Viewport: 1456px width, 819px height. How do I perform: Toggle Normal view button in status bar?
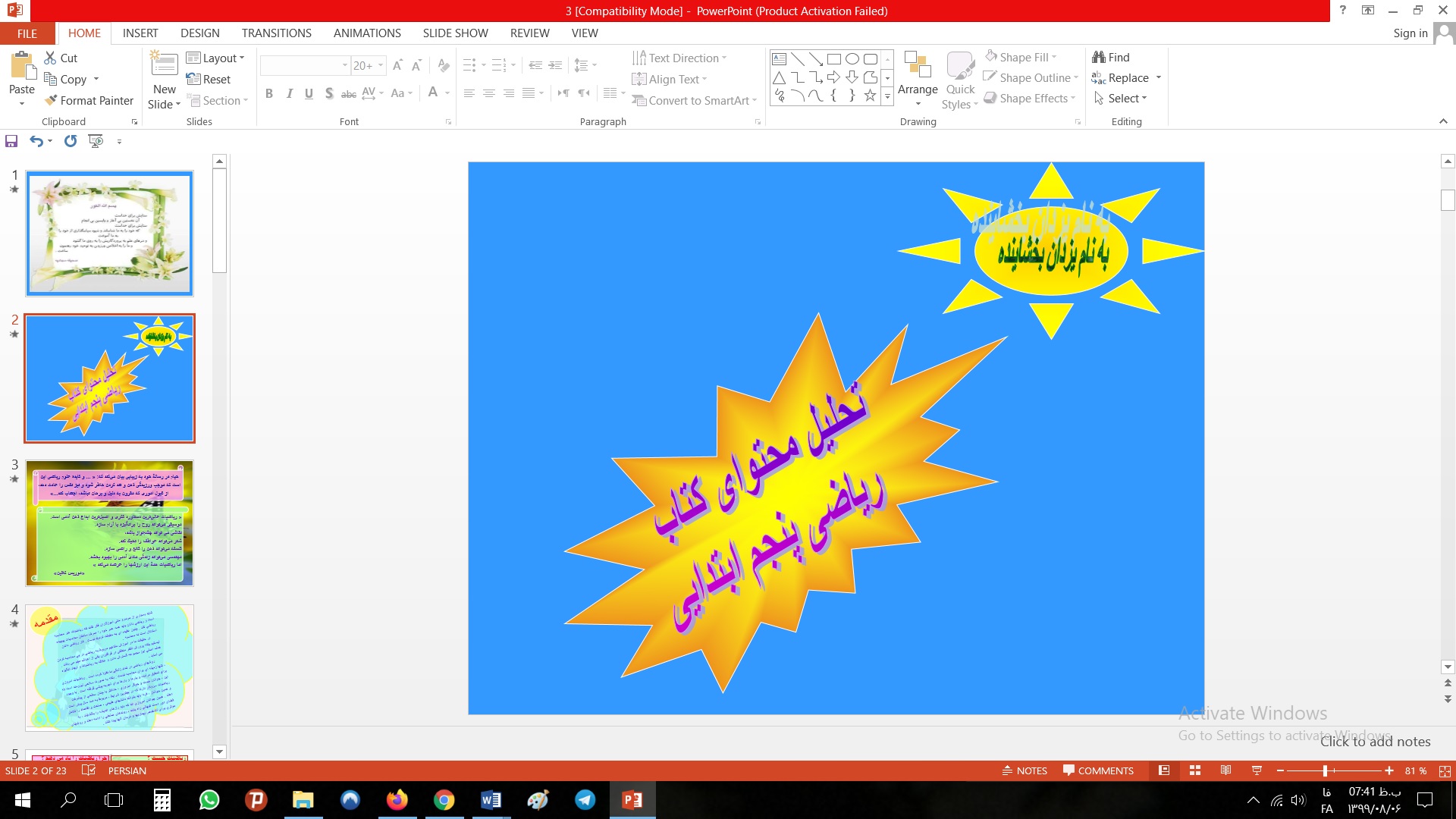1164,770
